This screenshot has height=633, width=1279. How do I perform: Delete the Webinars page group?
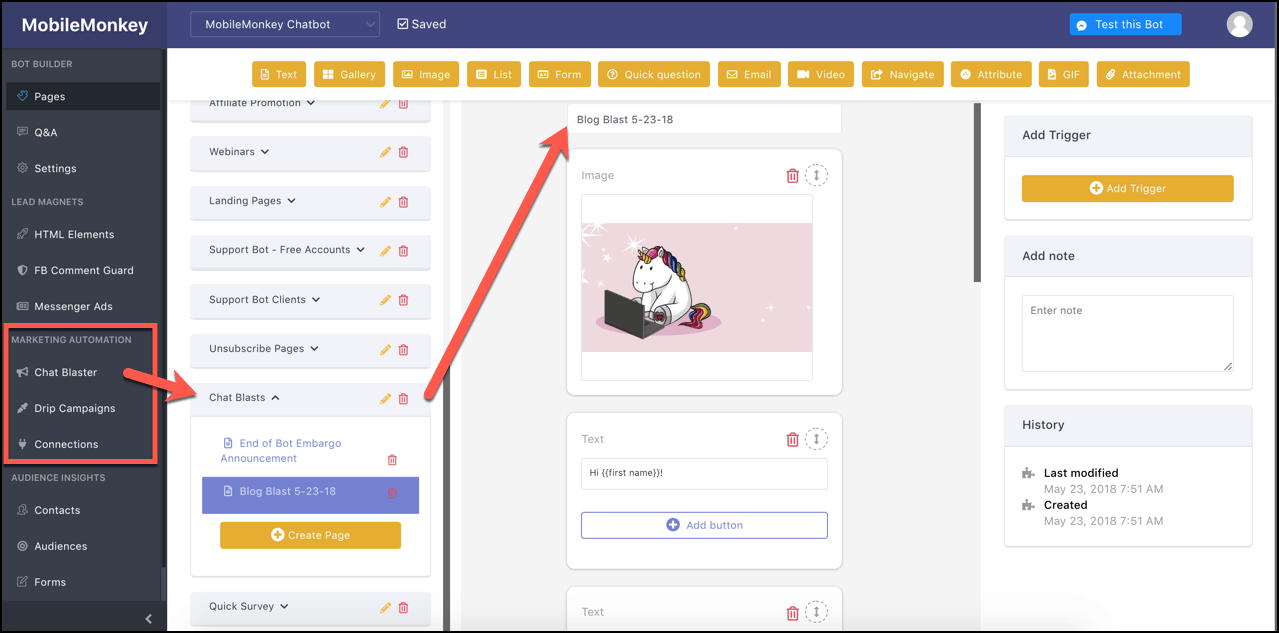403,152
